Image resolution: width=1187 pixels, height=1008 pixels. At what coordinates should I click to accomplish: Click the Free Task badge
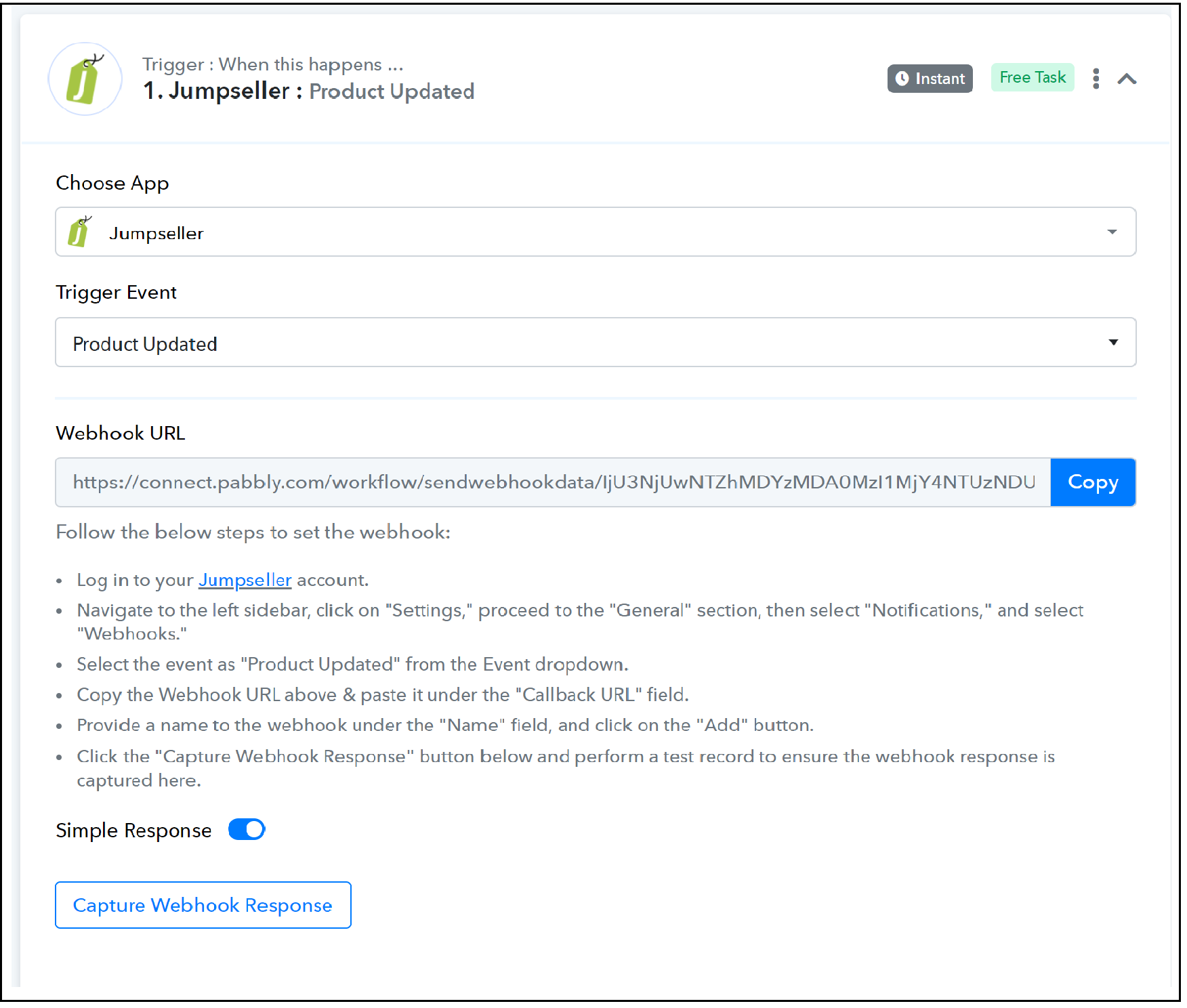pos(1032,77)
